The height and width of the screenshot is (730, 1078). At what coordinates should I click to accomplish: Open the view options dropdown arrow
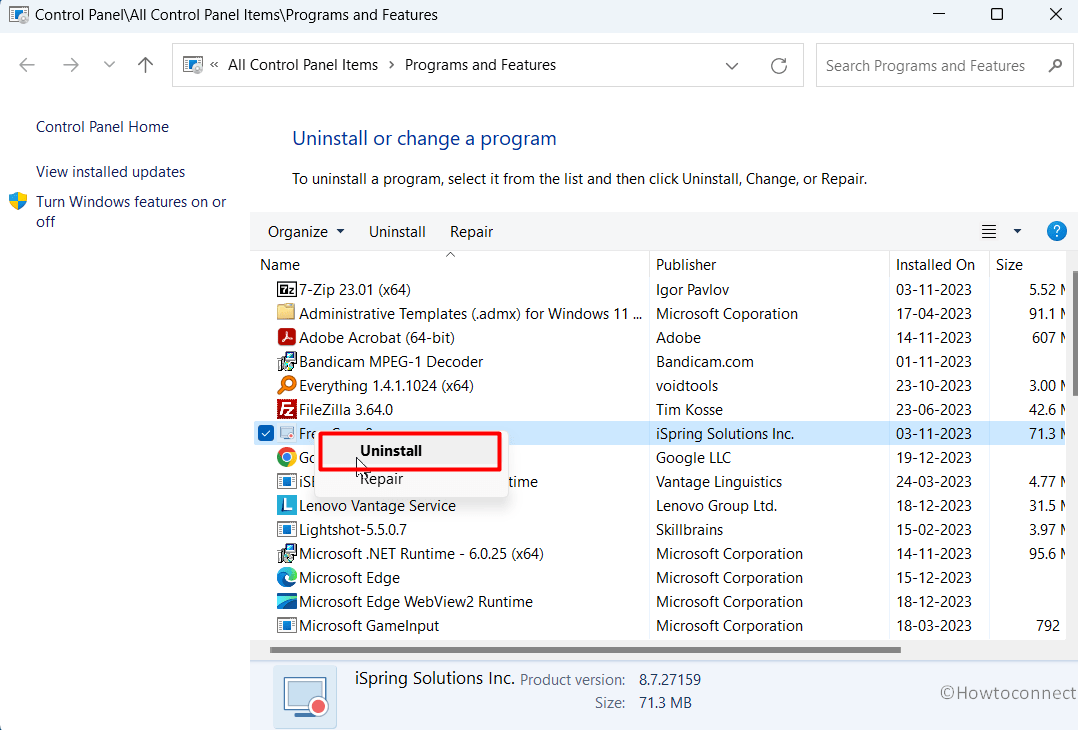(1017, 232)
